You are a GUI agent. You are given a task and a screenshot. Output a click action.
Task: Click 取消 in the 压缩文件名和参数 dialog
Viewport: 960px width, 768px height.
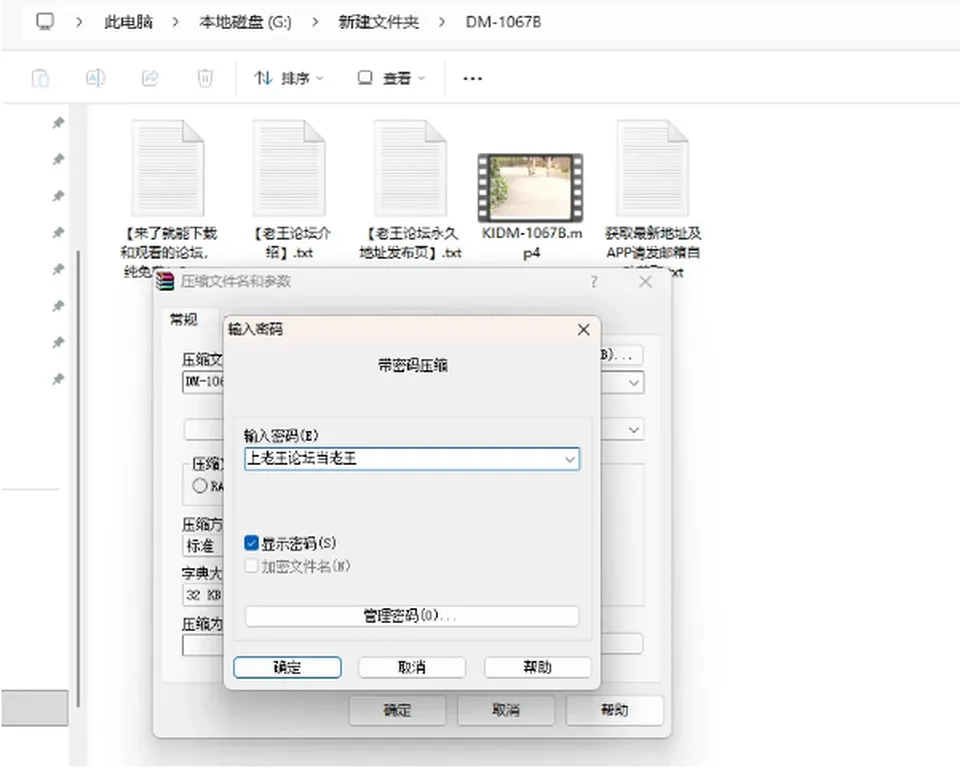506,710
